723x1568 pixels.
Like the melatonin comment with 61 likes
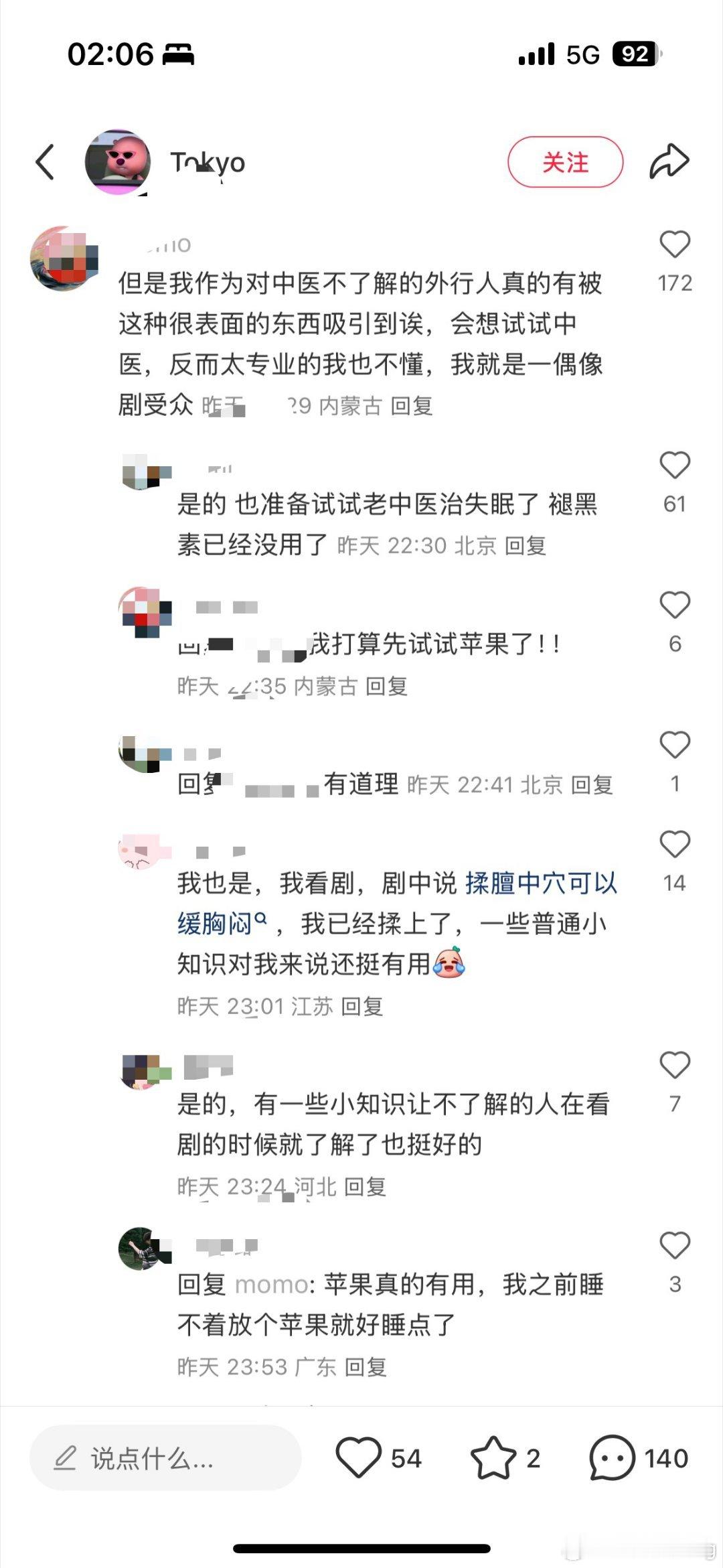(x=675, y=465)
